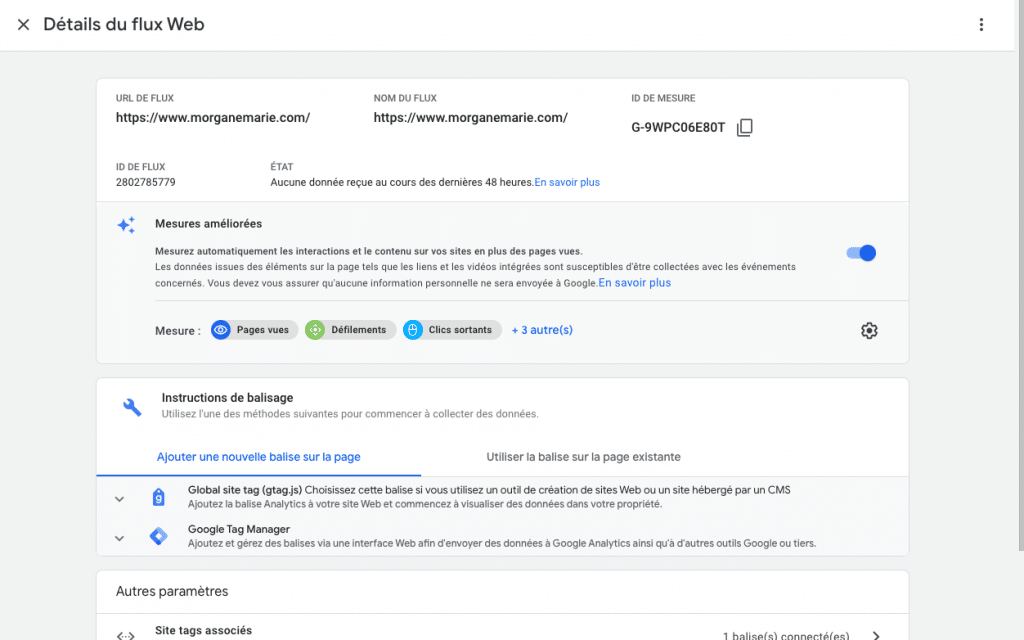Click the ID DE FLUX value 2802785779
Viewport: 1024px width, 640px height.
tap(146, 182)
